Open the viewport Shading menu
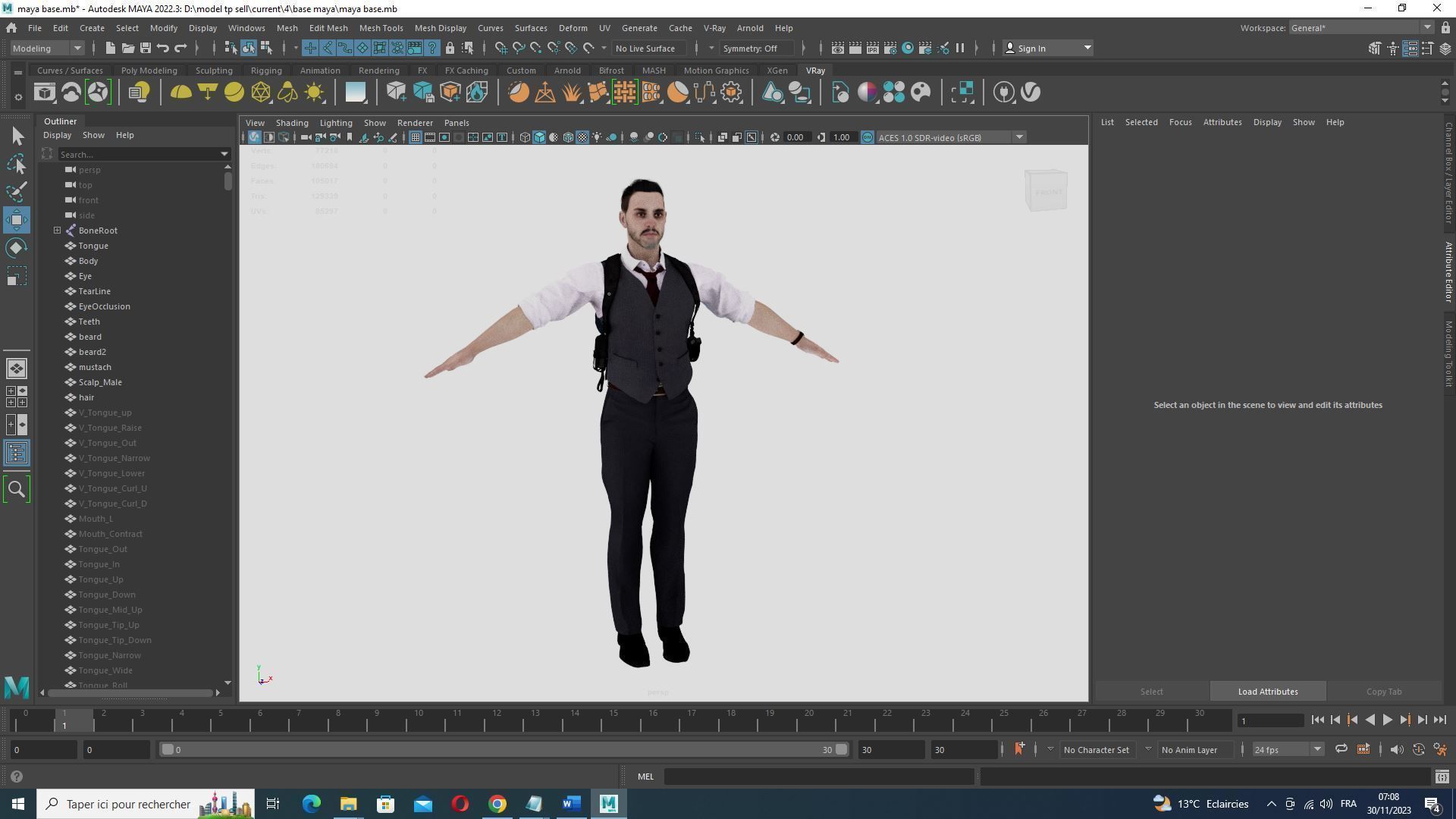The height and width of the screenshot is (819, 1456). 292,123
